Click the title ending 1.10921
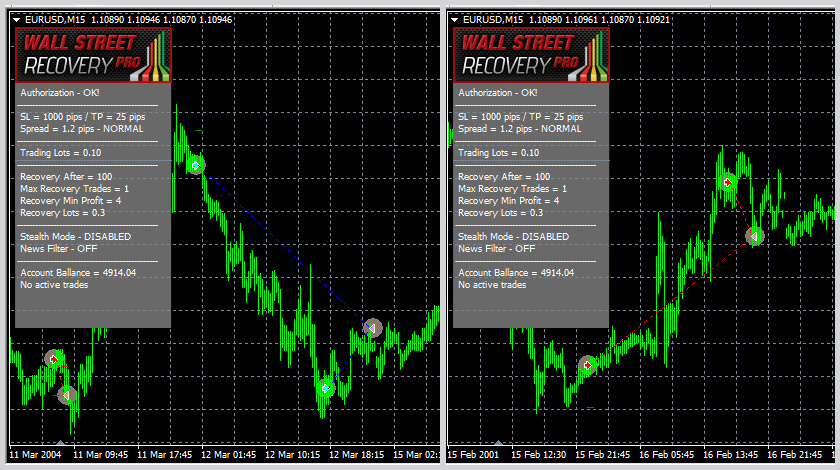840x470 pixels. coord(566,20)
